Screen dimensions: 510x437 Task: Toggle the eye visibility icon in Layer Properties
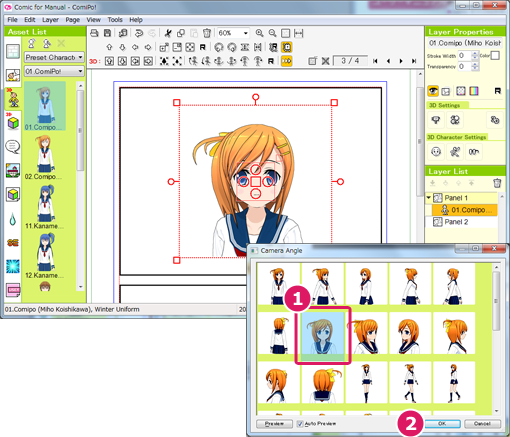pos(433,91)
